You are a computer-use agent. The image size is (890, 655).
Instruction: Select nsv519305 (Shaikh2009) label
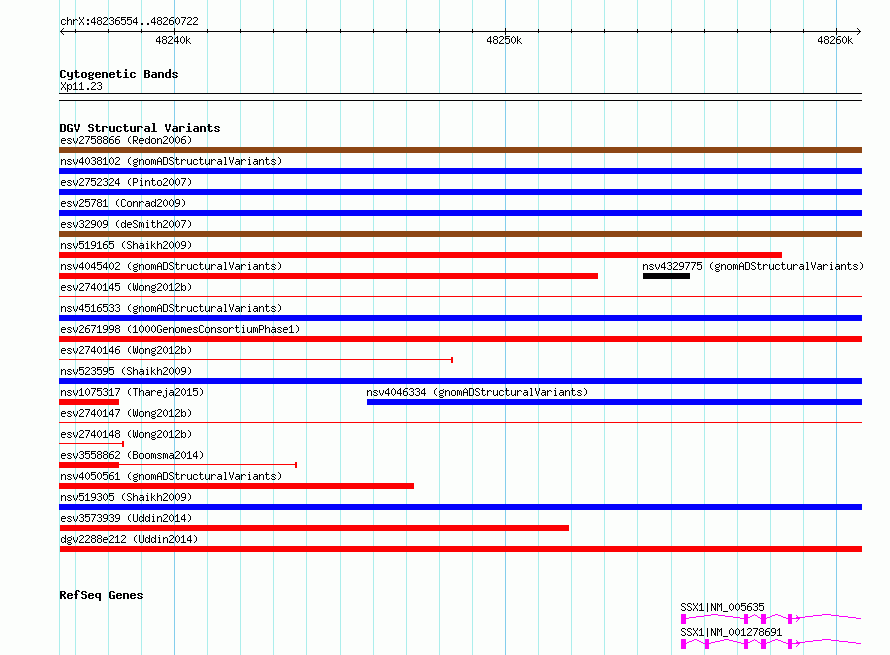[x=126, y=497]
